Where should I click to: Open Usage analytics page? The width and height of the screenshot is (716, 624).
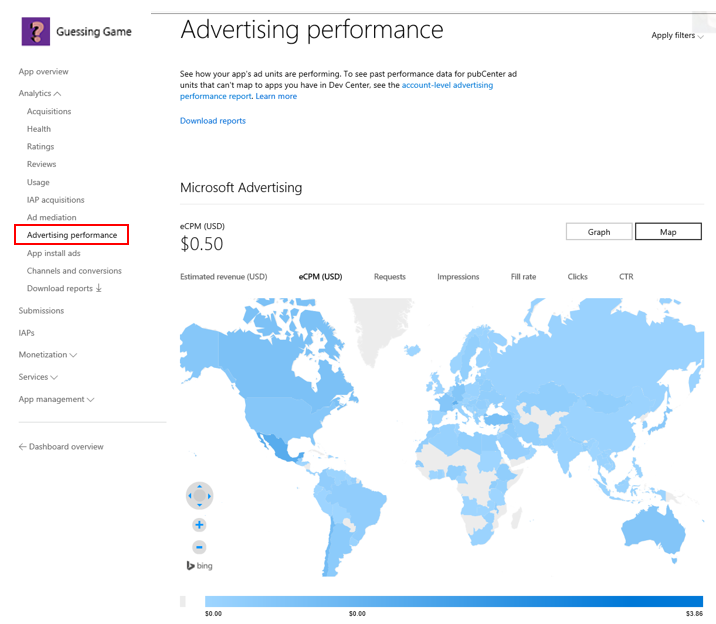point(38,182)
